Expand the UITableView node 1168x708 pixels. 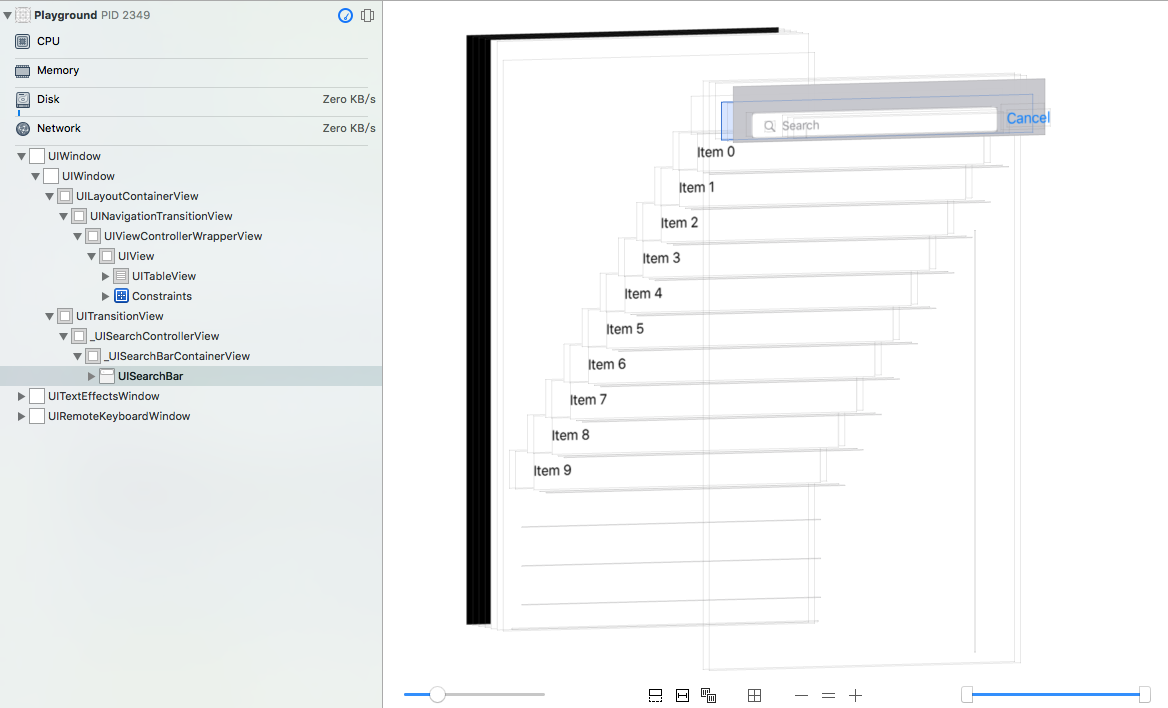click(x=105, y=276)
